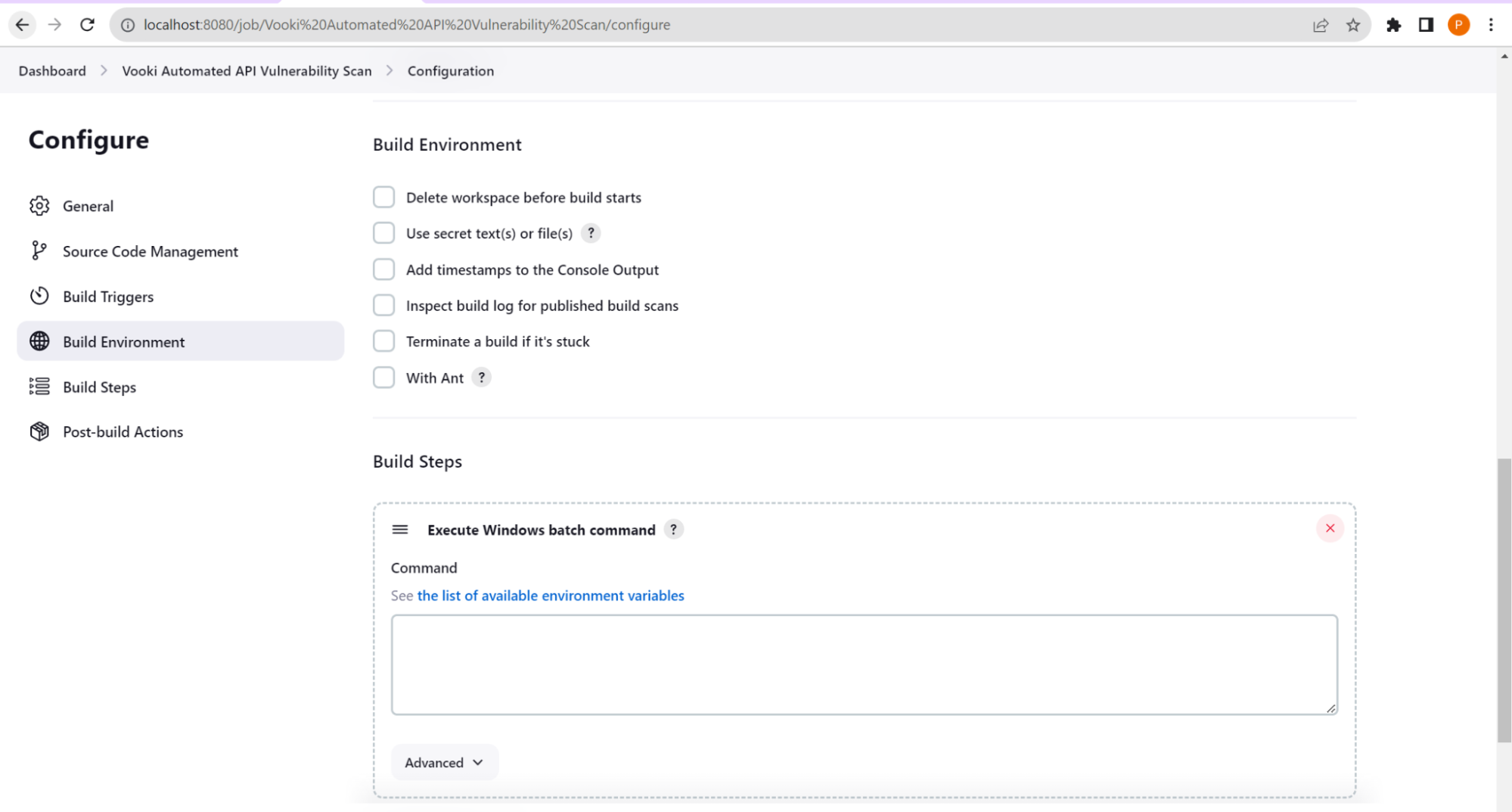Navigate to Dashboard via breadcrumb
Viewport: 1512px width, 812px height.
coord(52,71)
